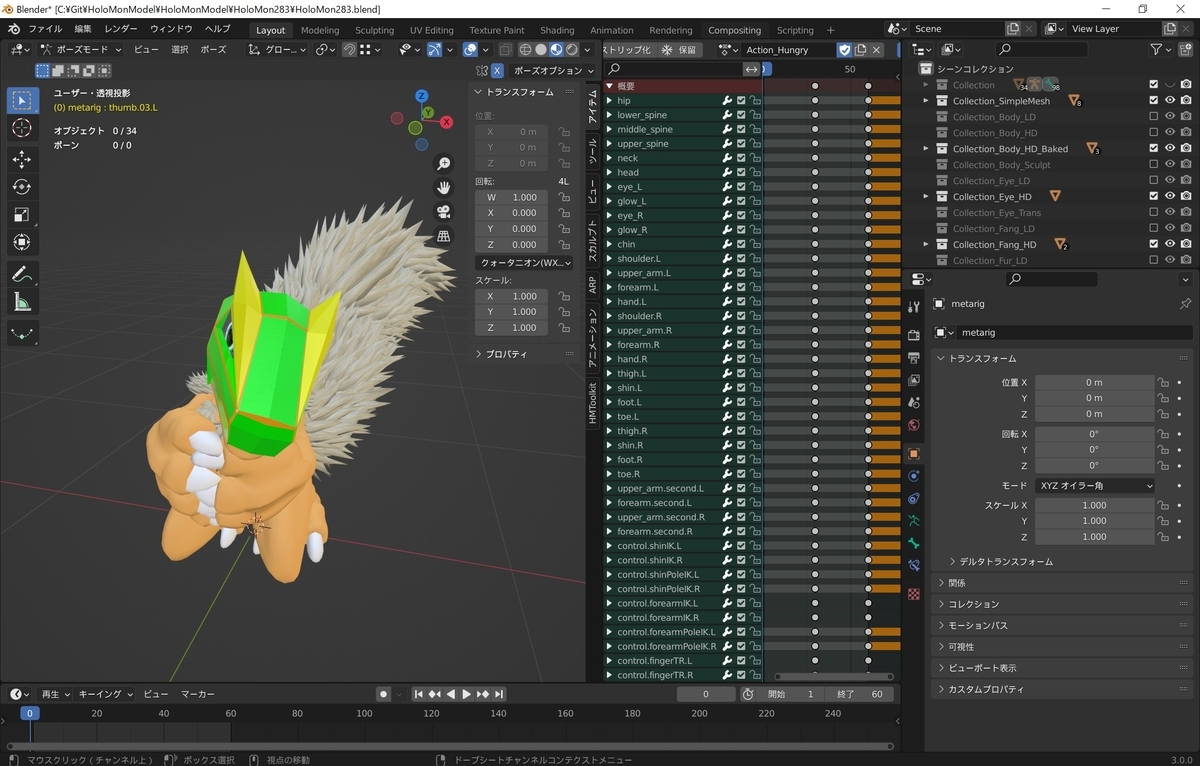Uncheck exclude box for Collection_SimpleMesh
The width and height of the screenshot is (1200, 766).
click(x=1153, y=101)
